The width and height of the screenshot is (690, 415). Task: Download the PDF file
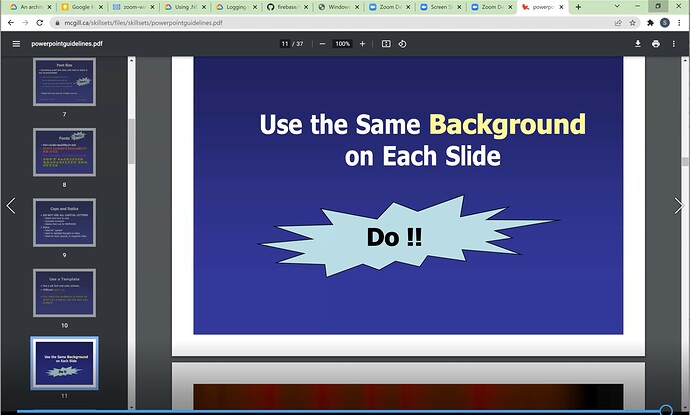(x=638, y=44)
